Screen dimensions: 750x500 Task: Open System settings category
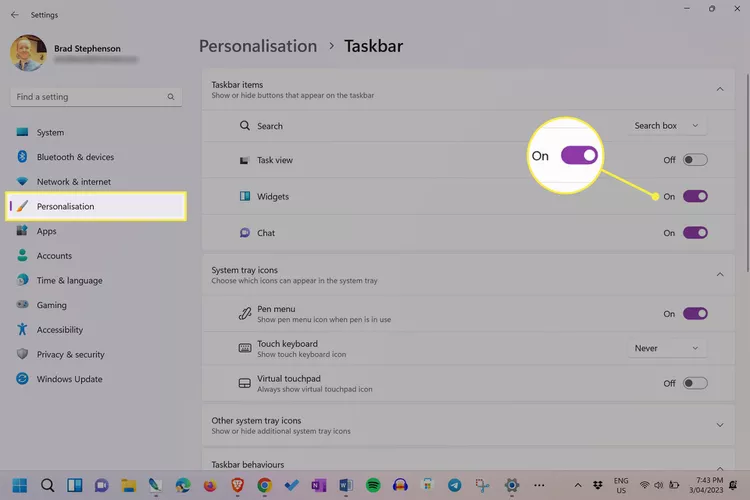coord(96,133)
